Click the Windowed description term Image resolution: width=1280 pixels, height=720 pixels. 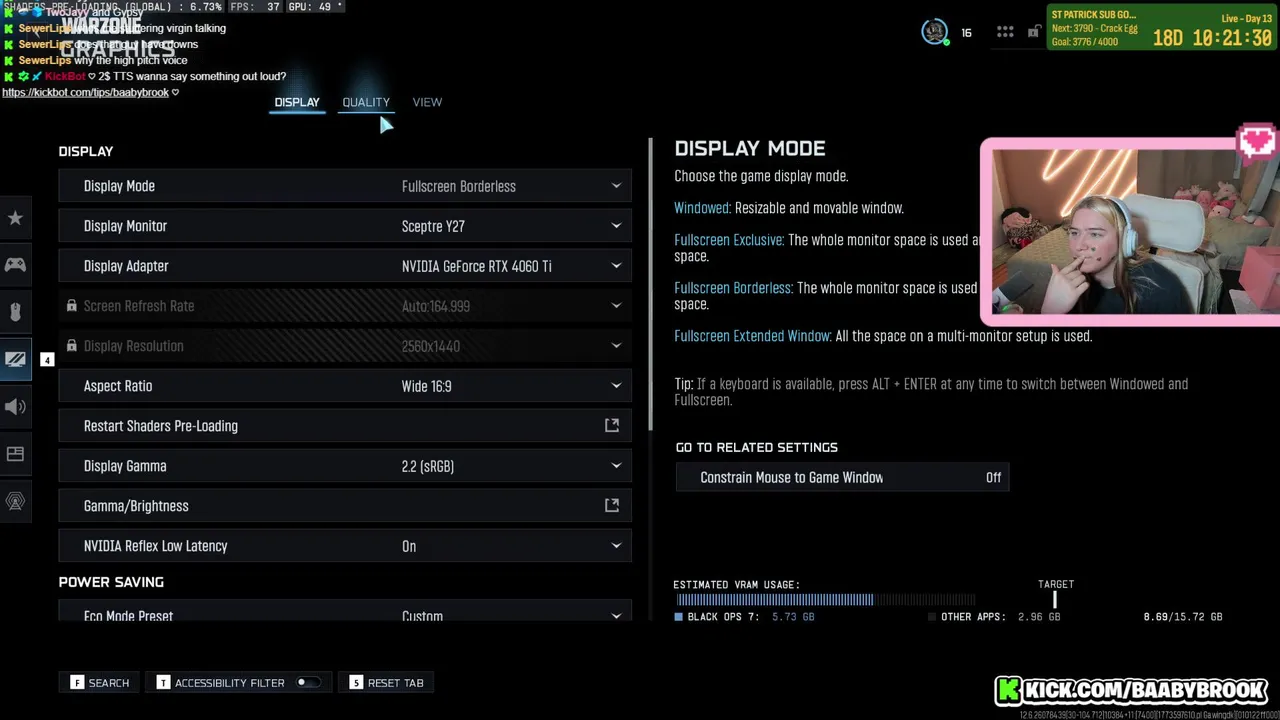click(x=702, y=208)
